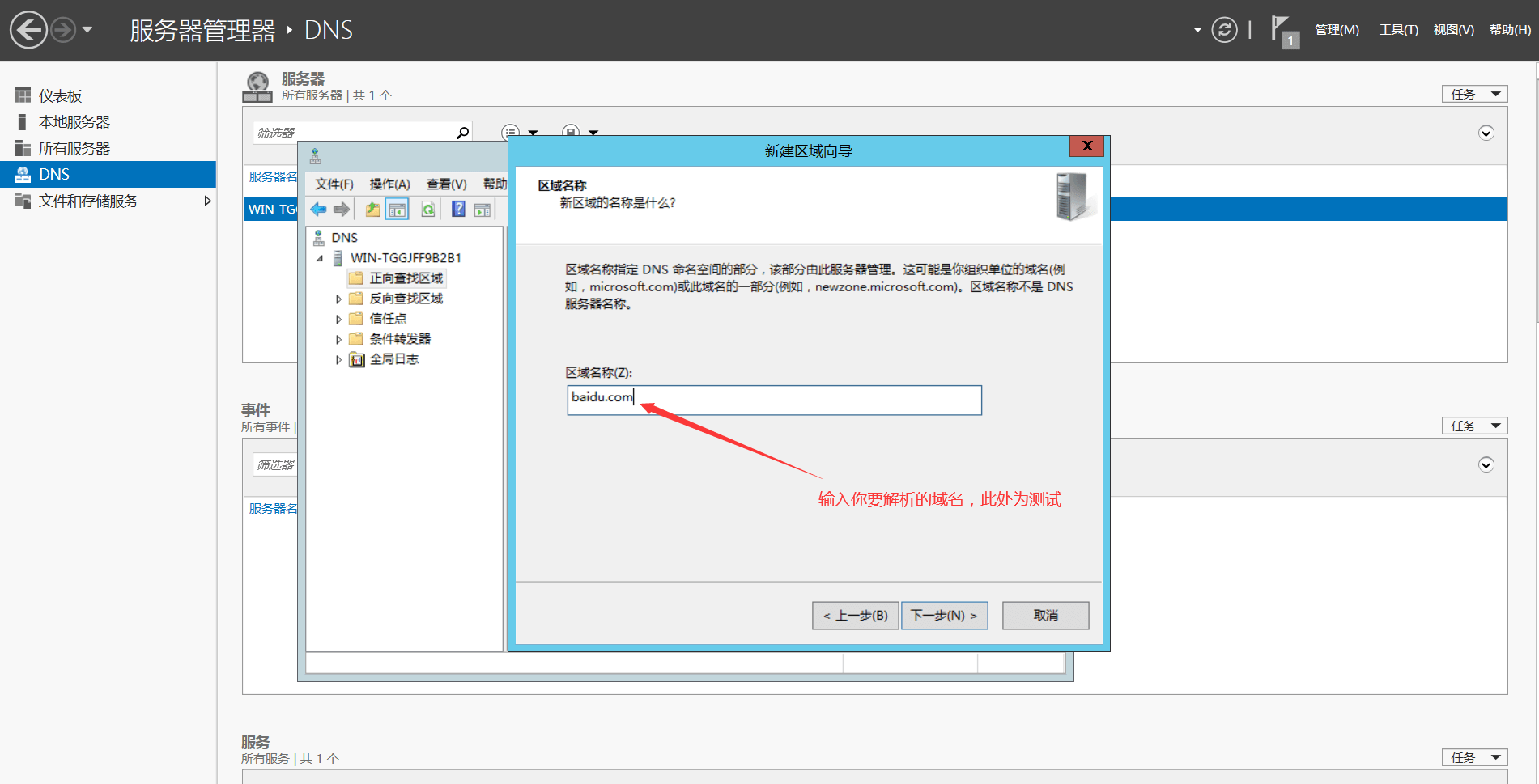The image size is (1539, 784).
Task: Click the 下一步(N) button
Action: (944, 616)
